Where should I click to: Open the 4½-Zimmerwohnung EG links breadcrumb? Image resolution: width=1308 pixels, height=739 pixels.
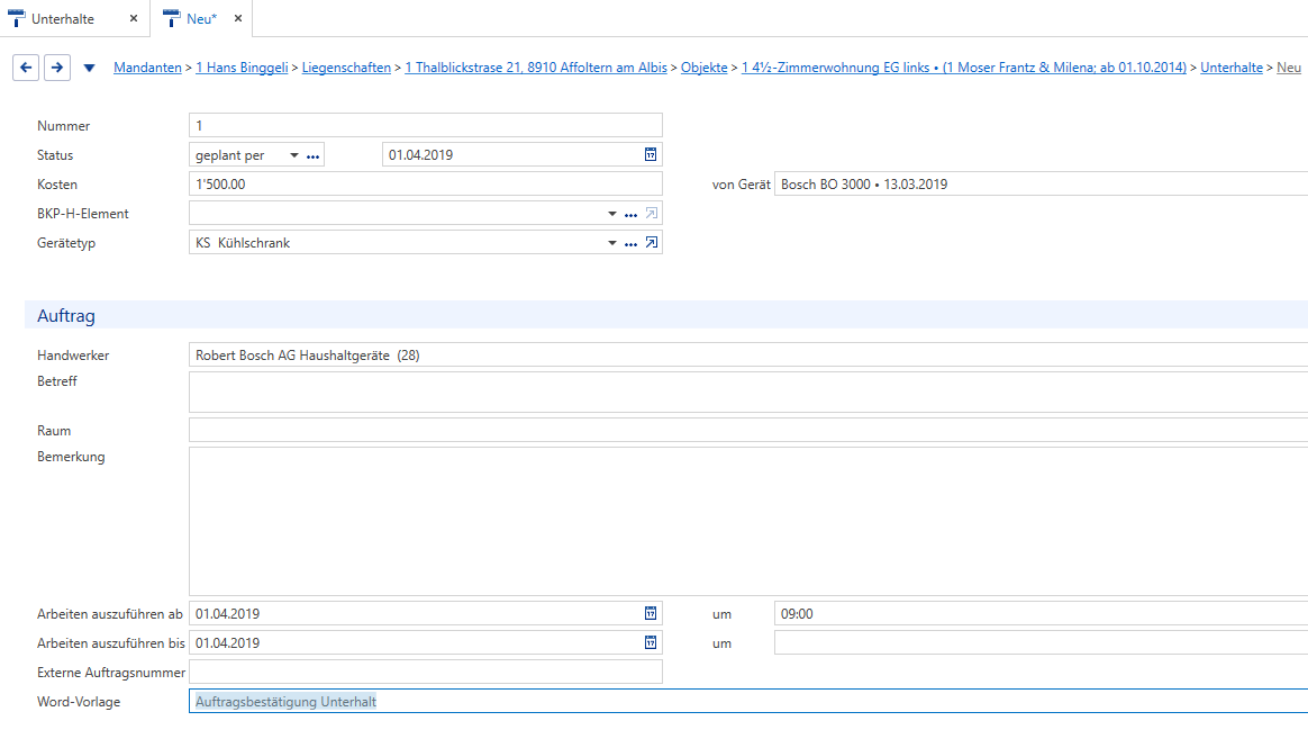point(964,67)
